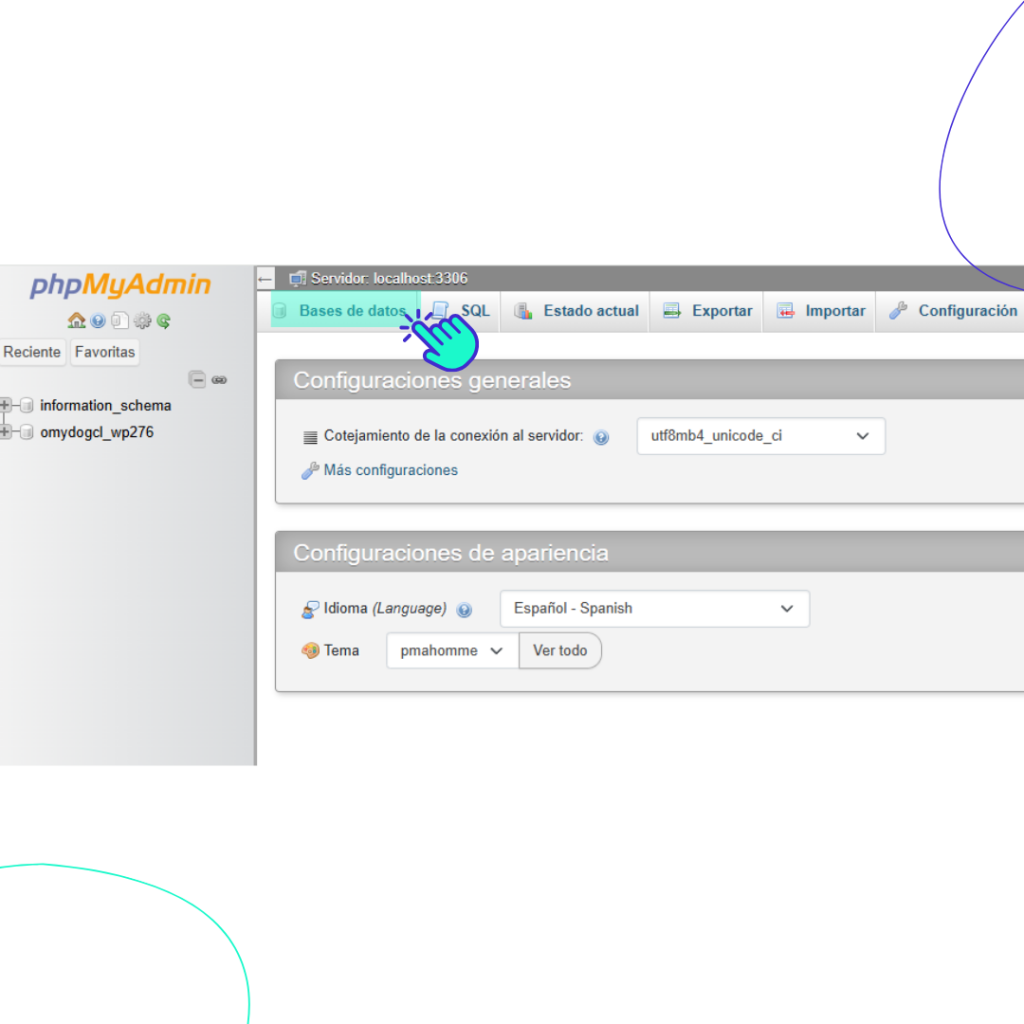Open the SQL documentation pages icon

[x=120, y=320]
